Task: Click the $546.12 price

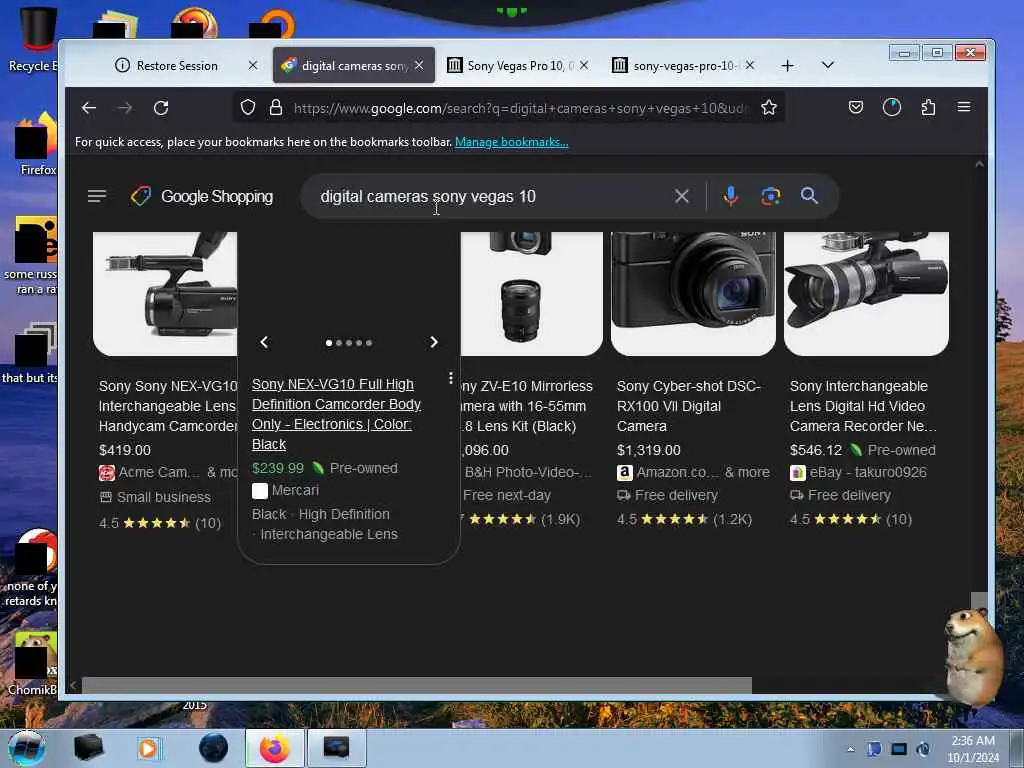Action: [816, 450]
